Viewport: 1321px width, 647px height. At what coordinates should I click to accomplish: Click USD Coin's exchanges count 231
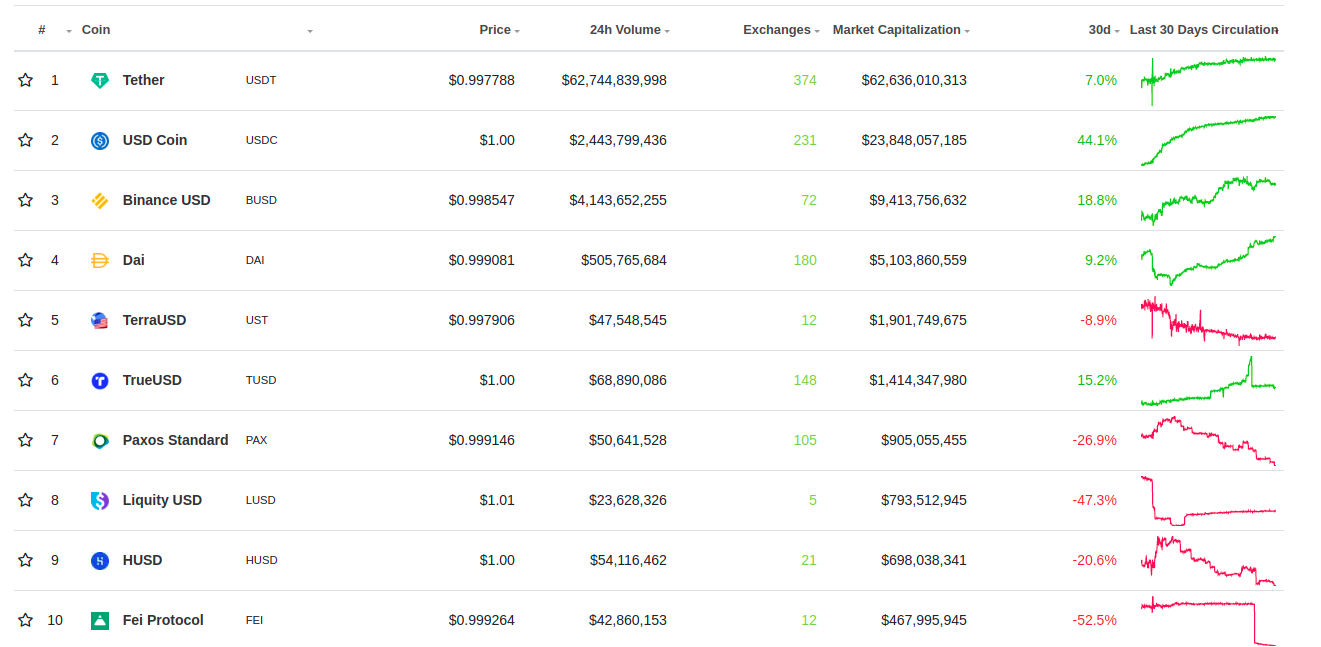coord(805,140)
